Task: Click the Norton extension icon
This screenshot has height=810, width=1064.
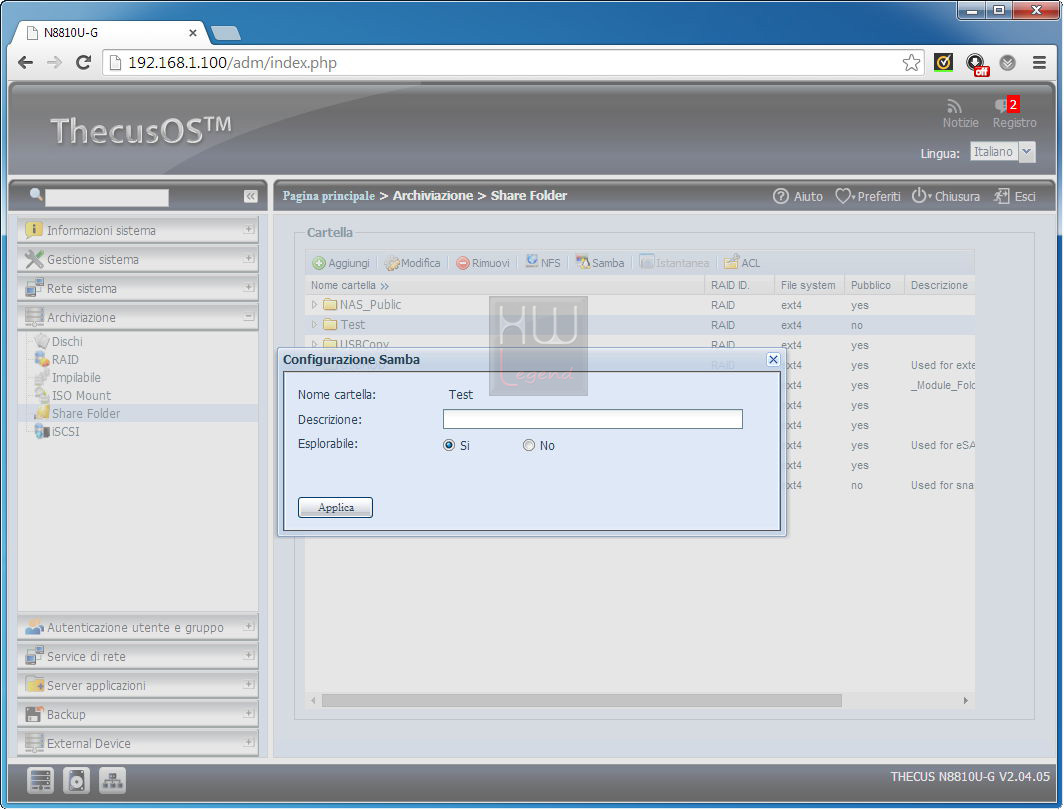Action: (x=943, y=62)
